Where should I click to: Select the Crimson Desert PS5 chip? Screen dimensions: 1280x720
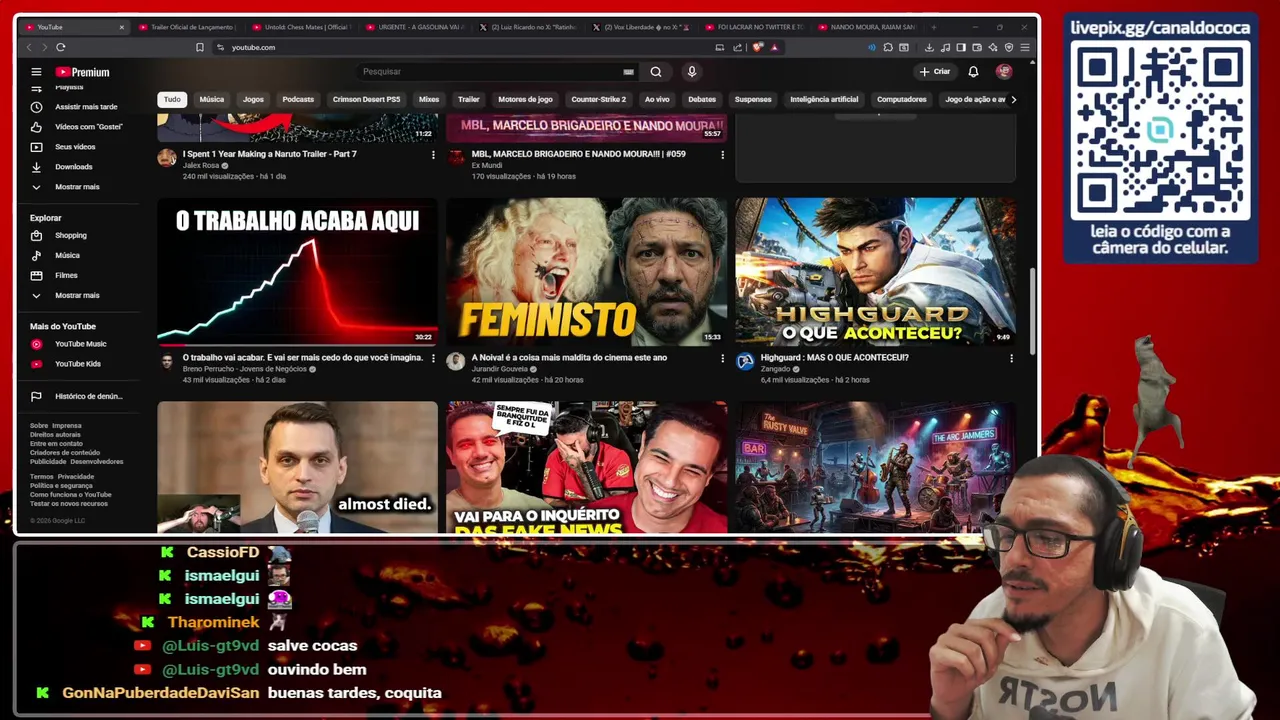366,99
